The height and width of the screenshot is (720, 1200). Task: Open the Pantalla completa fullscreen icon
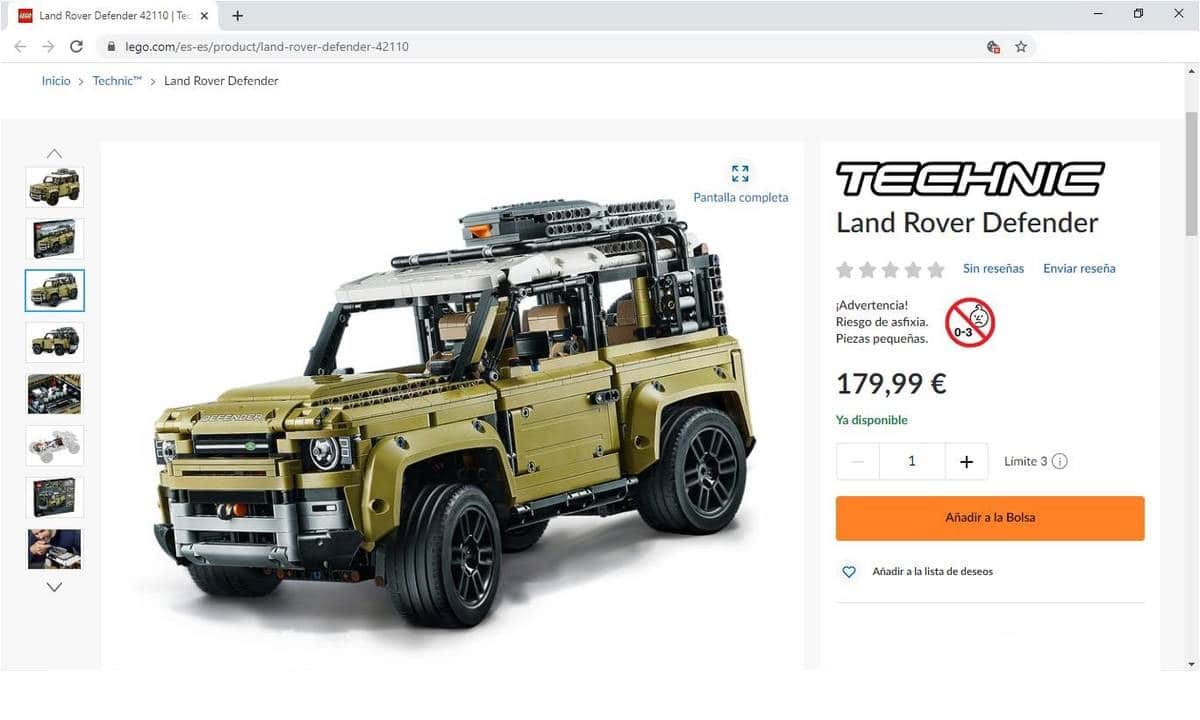point(740,173)
